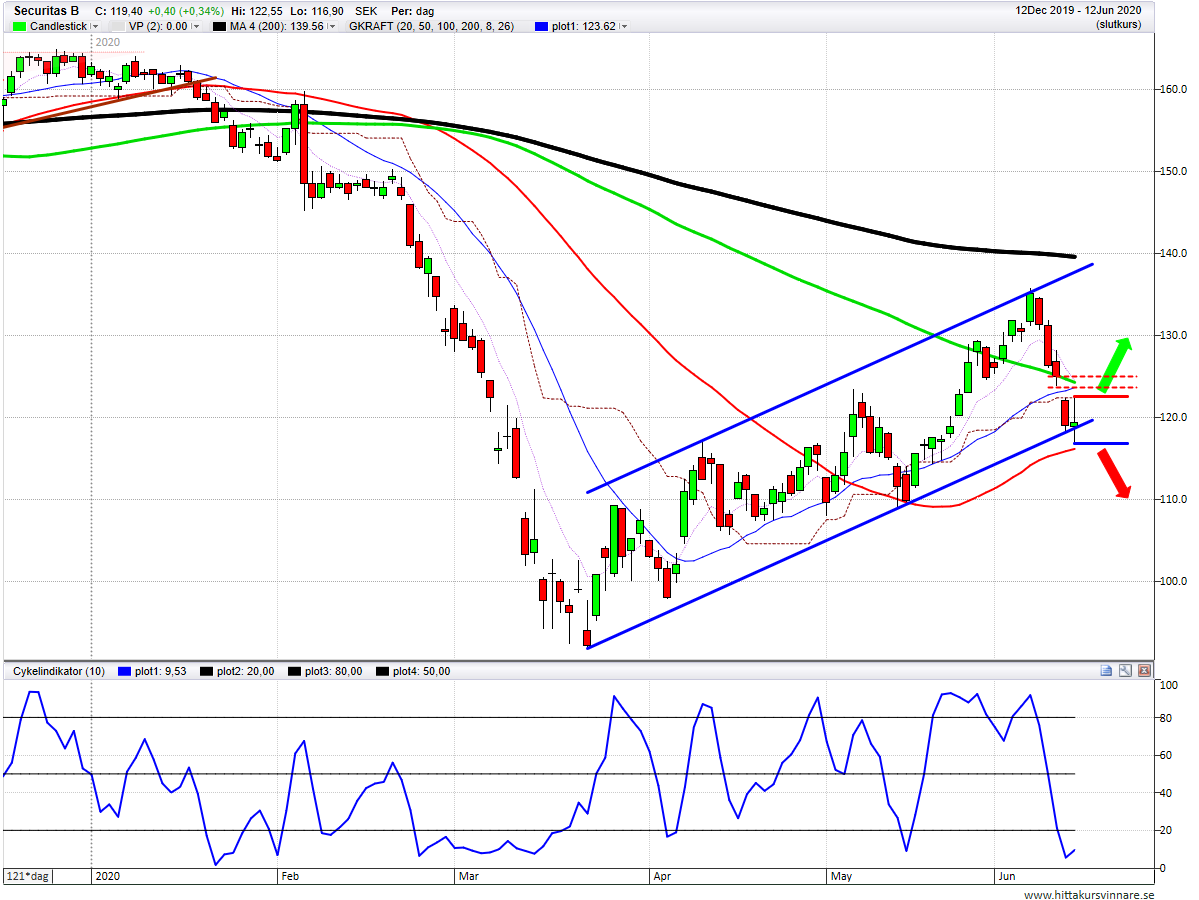Click the date range 12Dec 2019 - 12Jun 2020
The height and width of the screenshot is (900, 1199).
click(1078, 10)
